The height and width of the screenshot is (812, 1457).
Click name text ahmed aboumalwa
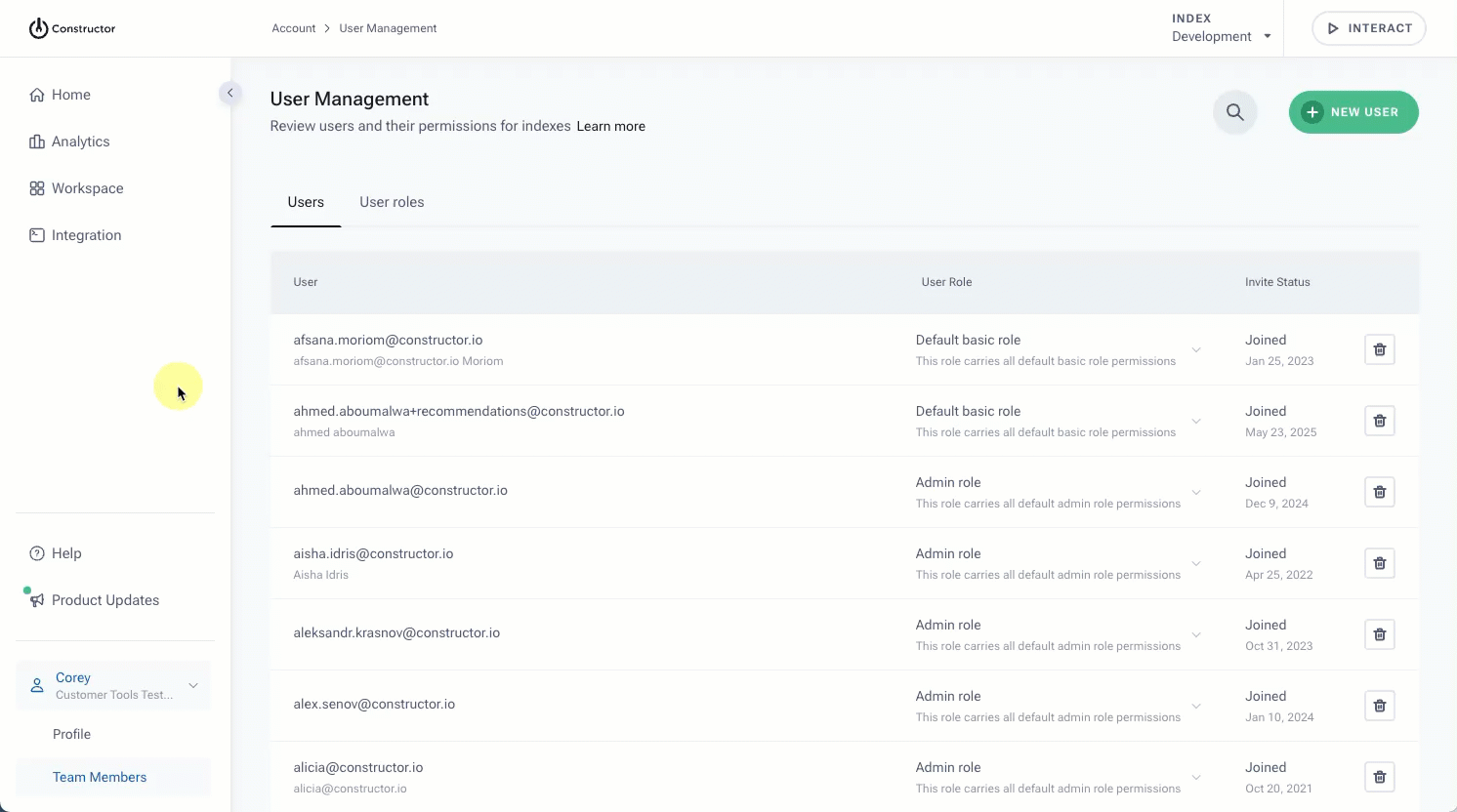(344, 432)
